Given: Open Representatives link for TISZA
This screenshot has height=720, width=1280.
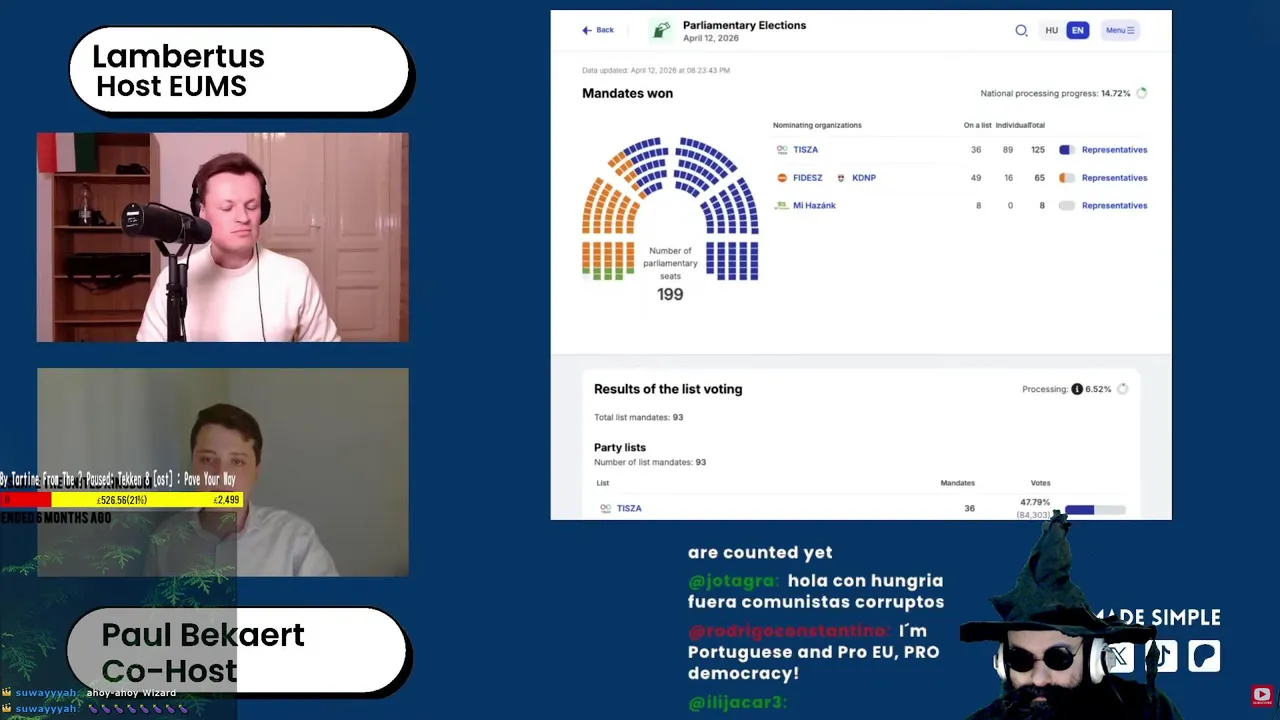Looking at the screenshot, I should pyautogui.click(x=1114, y=150).
